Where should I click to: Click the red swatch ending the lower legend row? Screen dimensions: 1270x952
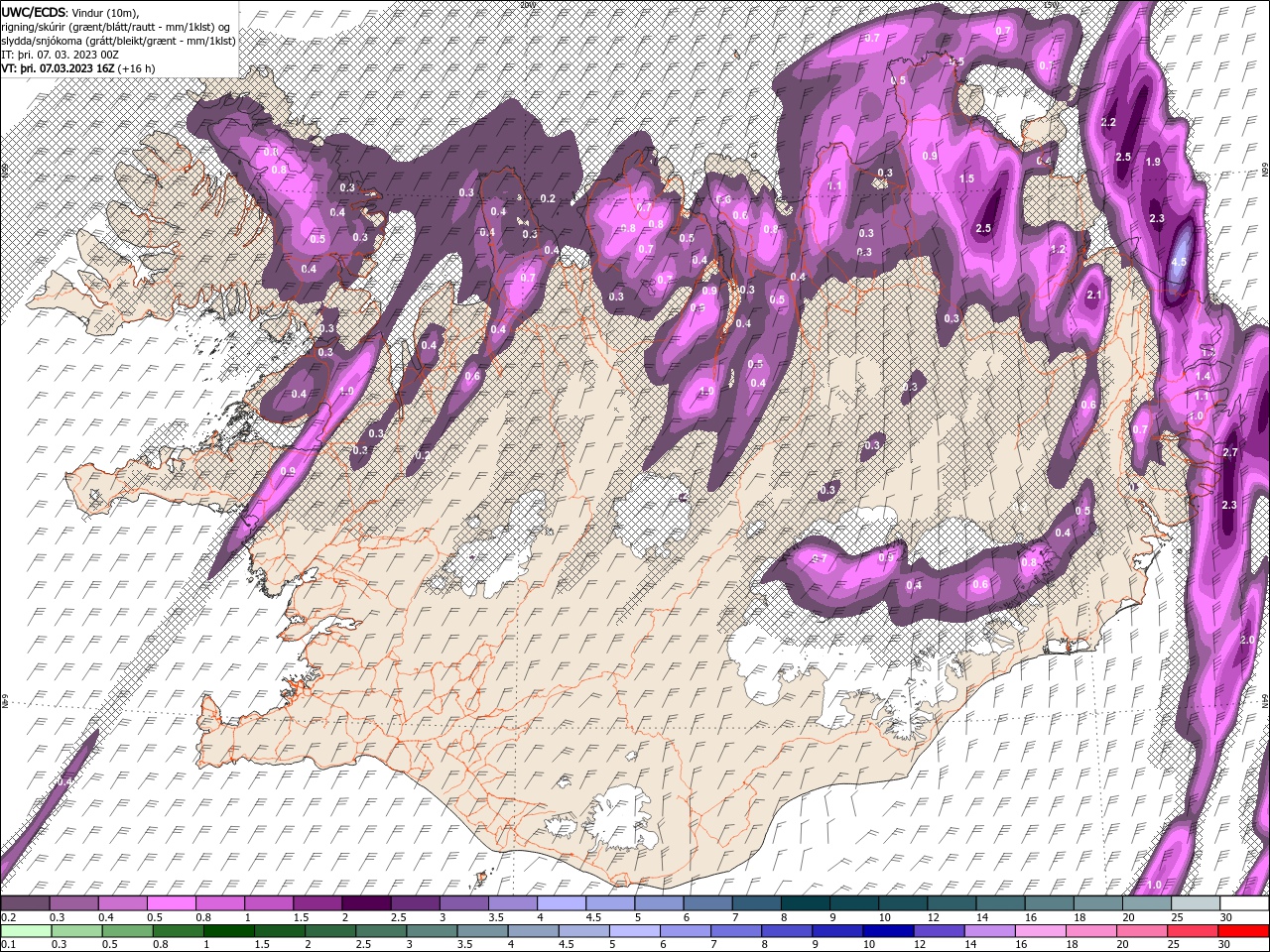click(x=1244, y=931)
